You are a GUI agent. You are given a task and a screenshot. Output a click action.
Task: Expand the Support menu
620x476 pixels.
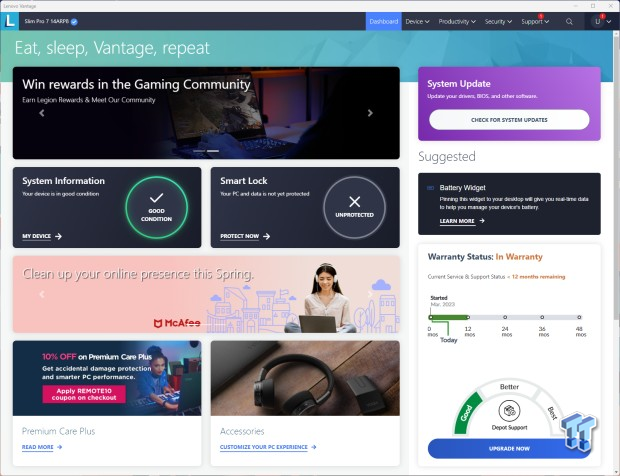point(535,22)
